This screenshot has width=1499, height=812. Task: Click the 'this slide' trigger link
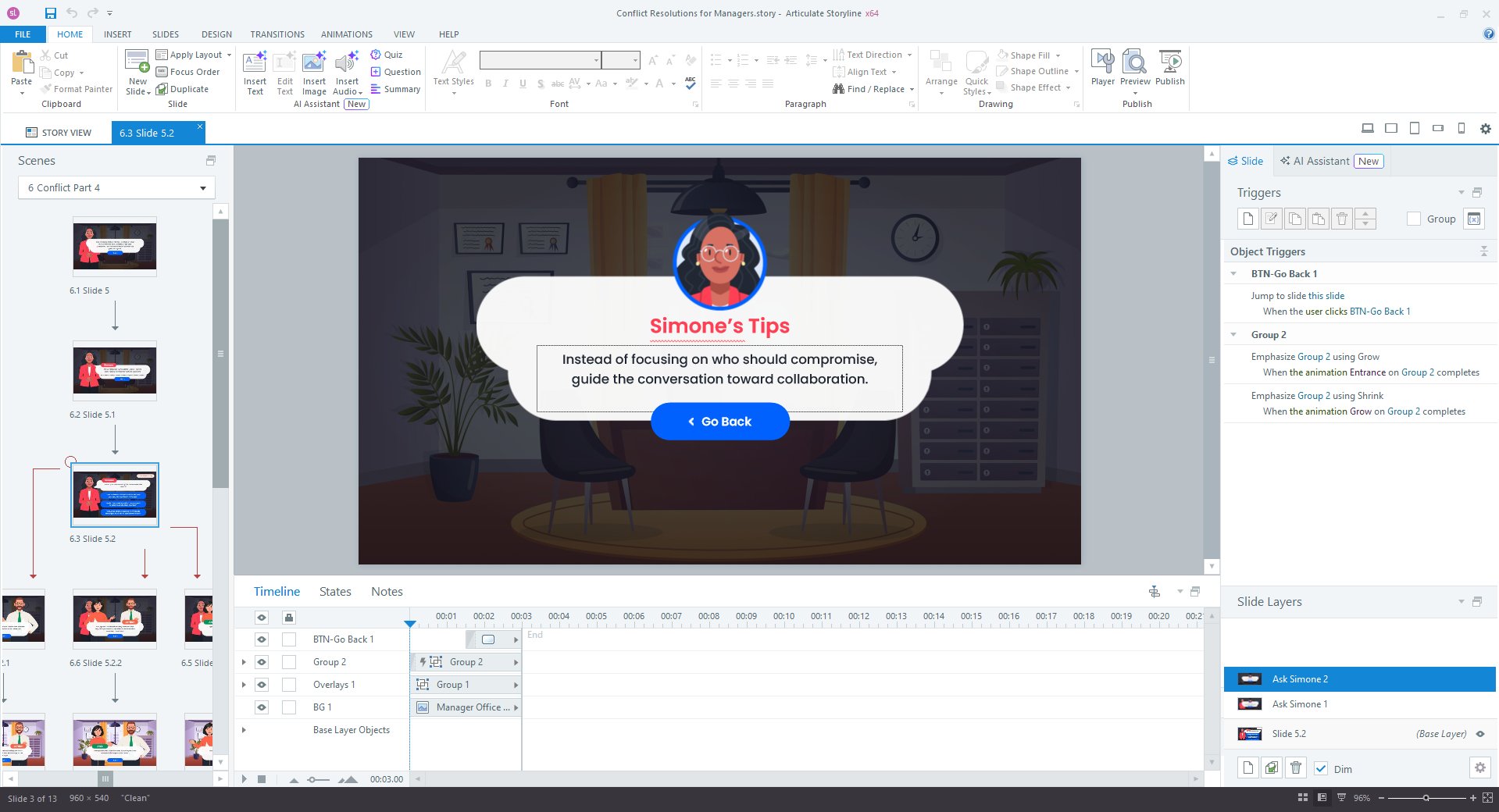1326,296
